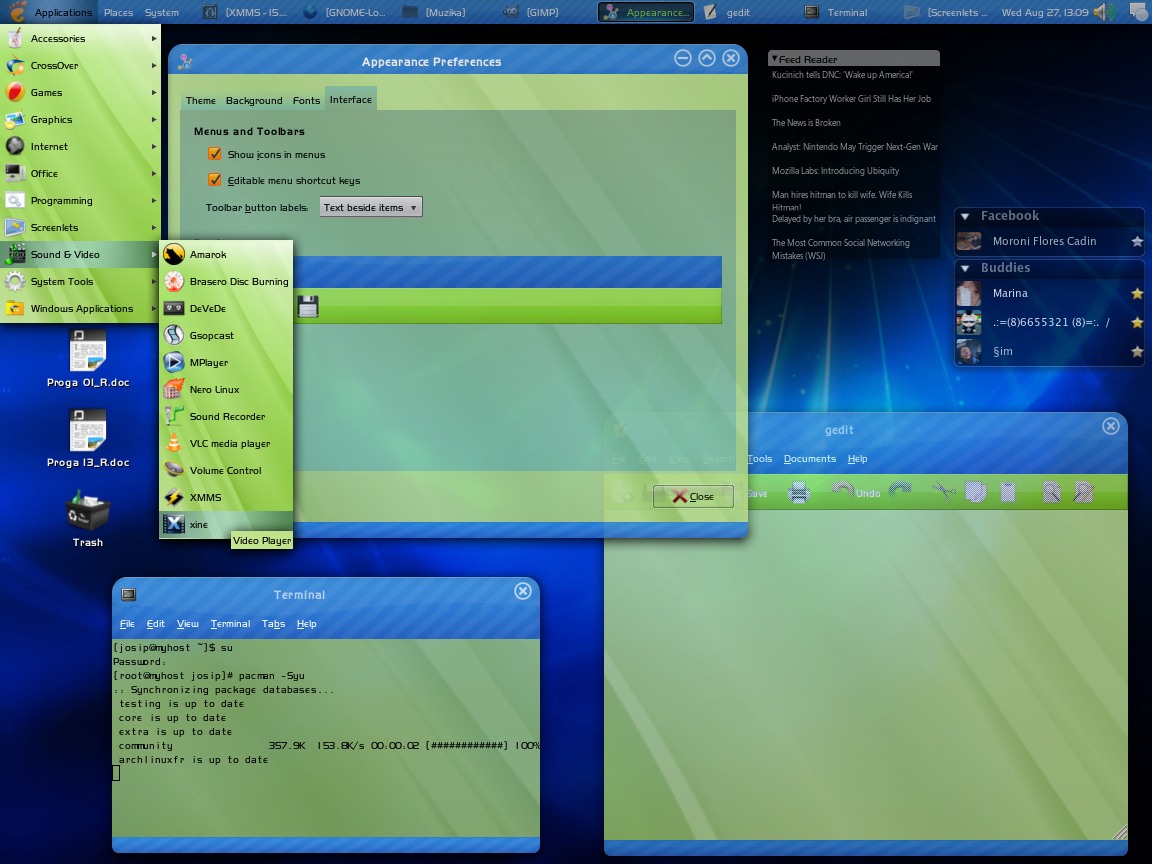The image size is (1152, 864).
Task: Uncheck Editable menu shortcut keys
Action: point(215,179)
